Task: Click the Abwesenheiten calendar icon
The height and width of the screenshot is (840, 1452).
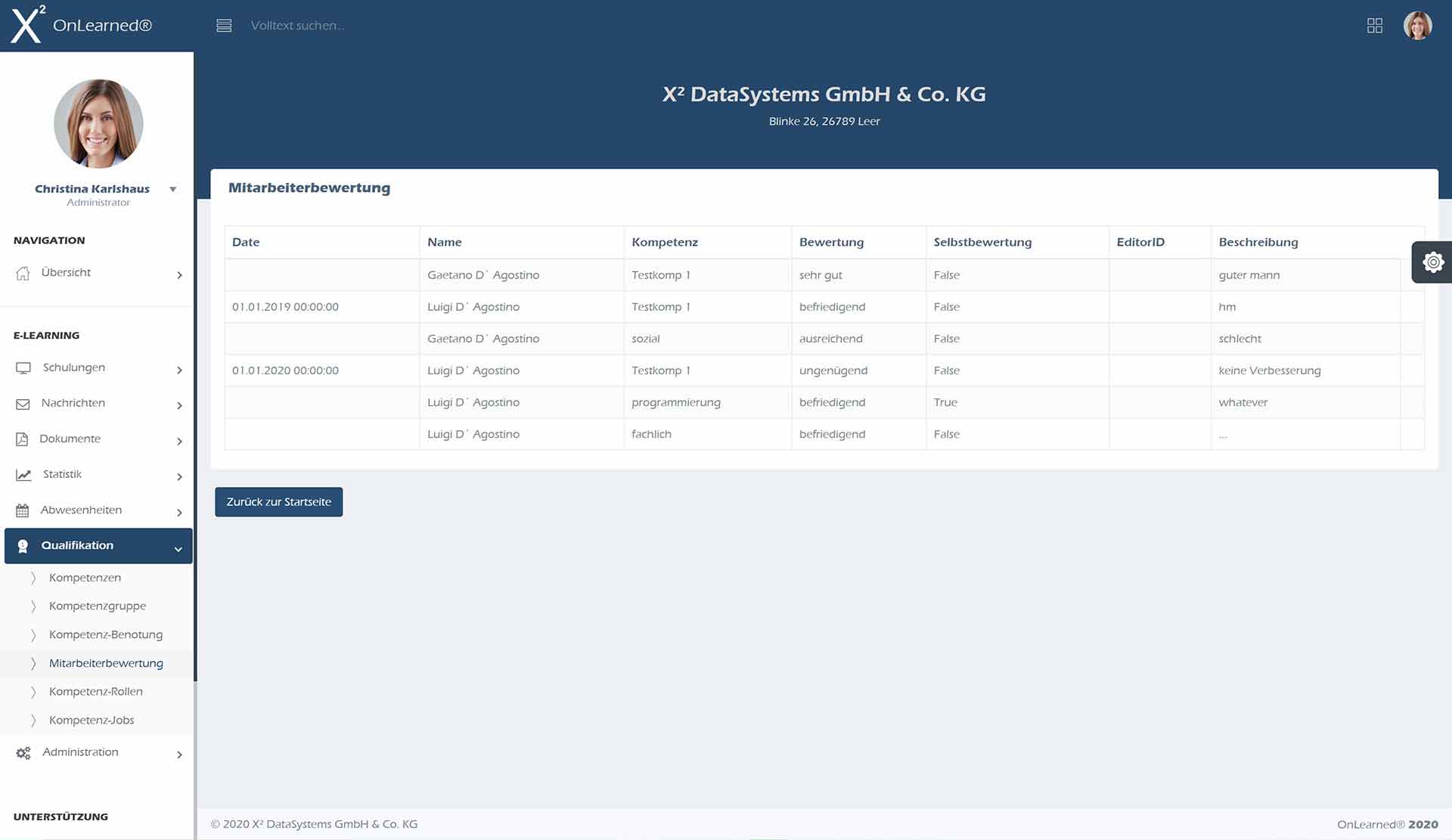Action: click(22, 510)
